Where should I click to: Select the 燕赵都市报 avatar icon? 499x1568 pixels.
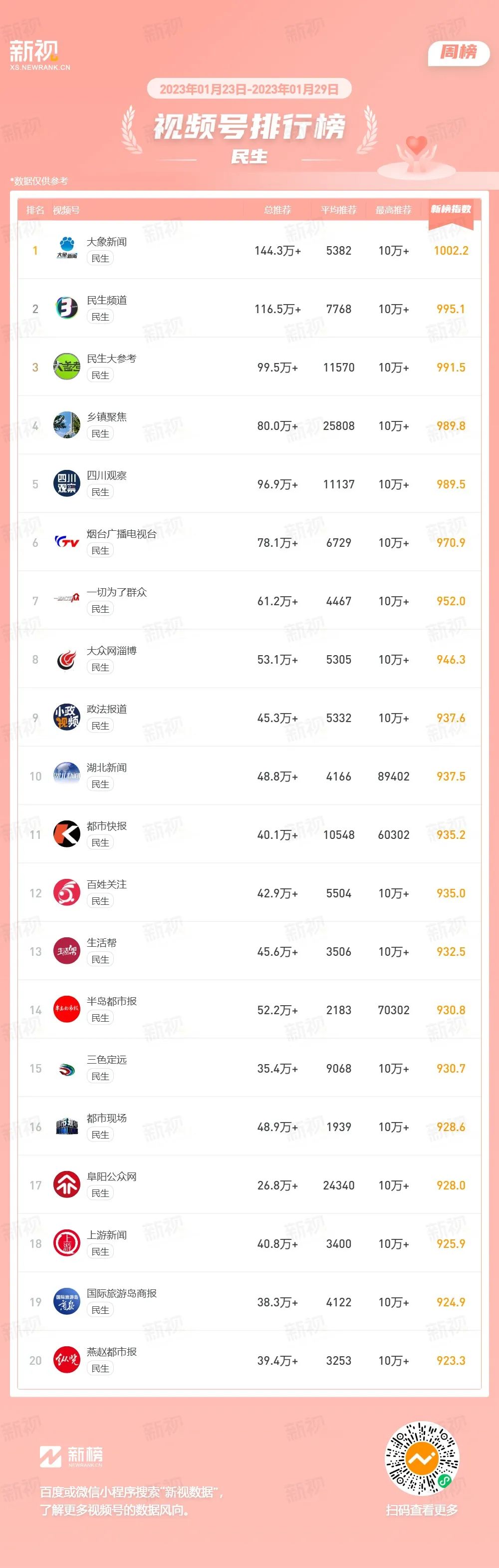(67, 1360)
